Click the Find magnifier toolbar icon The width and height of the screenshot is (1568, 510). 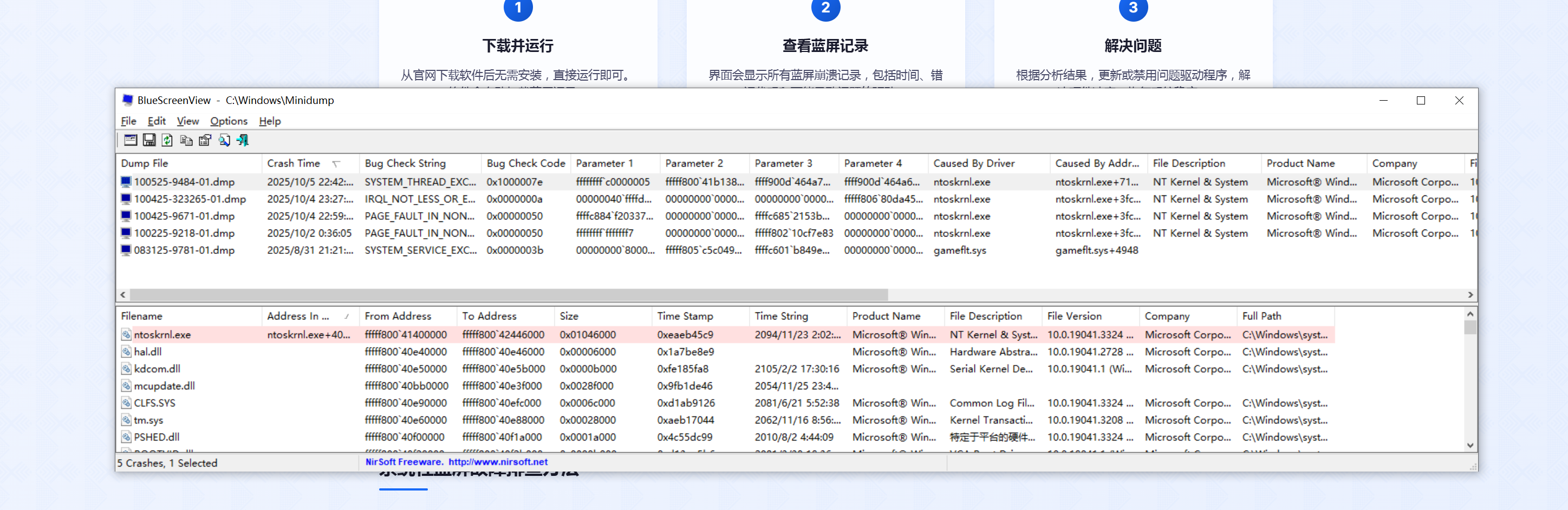[224, 140]
